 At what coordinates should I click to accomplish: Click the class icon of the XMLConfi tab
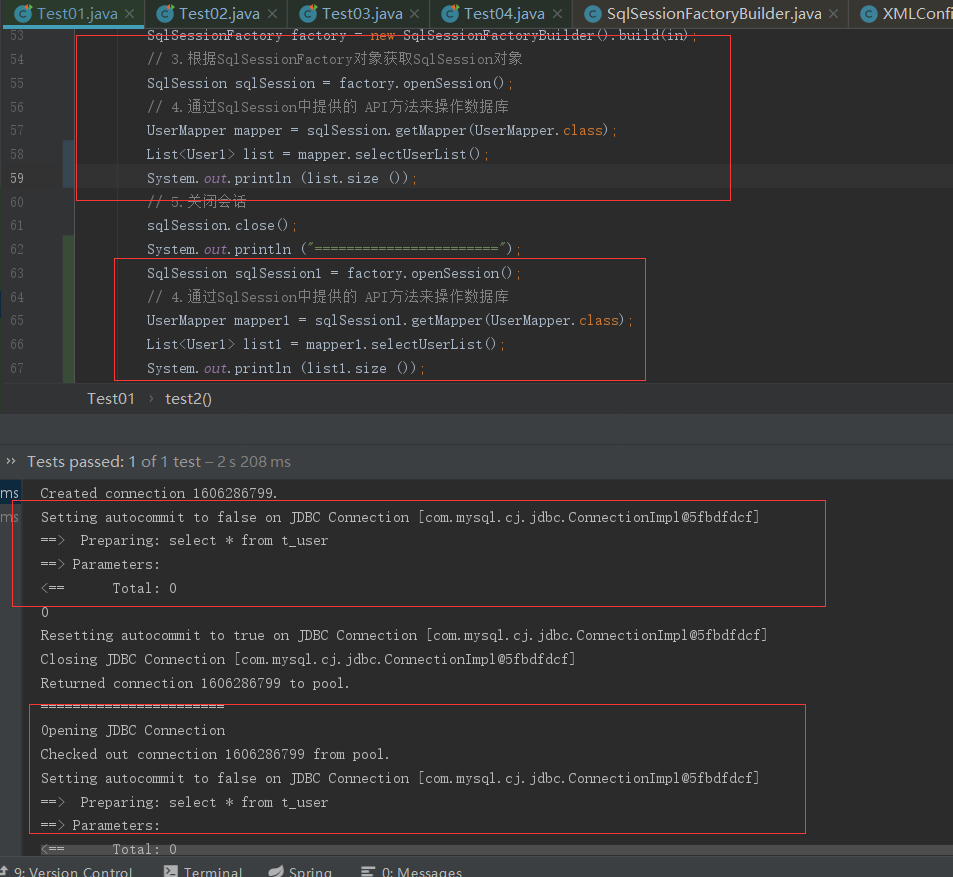click(869, 13)
